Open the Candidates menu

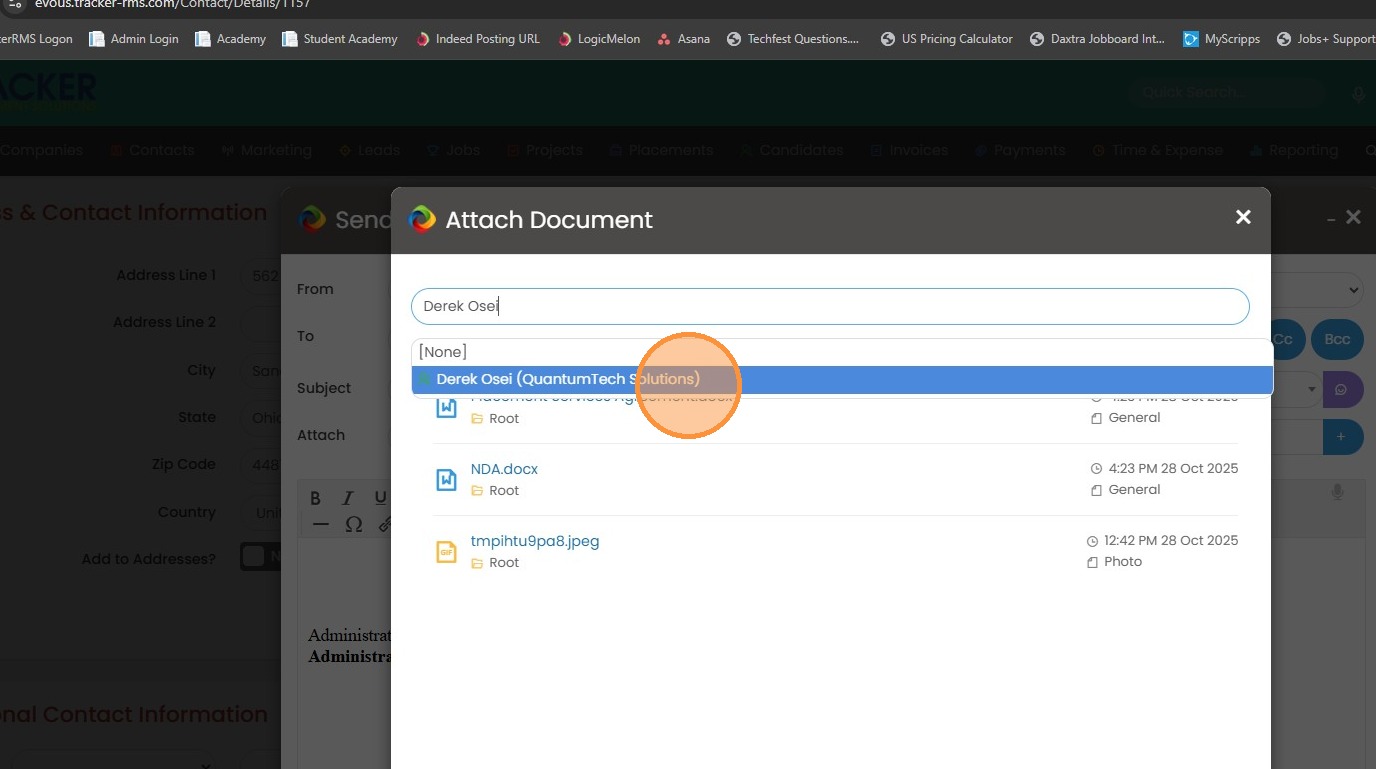coord(792,151)
